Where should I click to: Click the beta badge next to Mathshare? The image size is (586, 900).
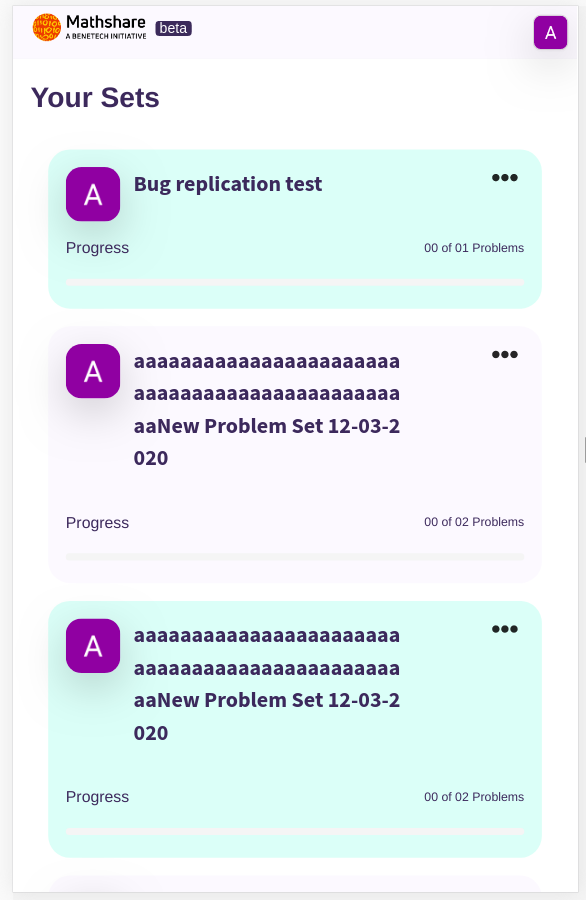pyautogui.click(x=172, y=28)
